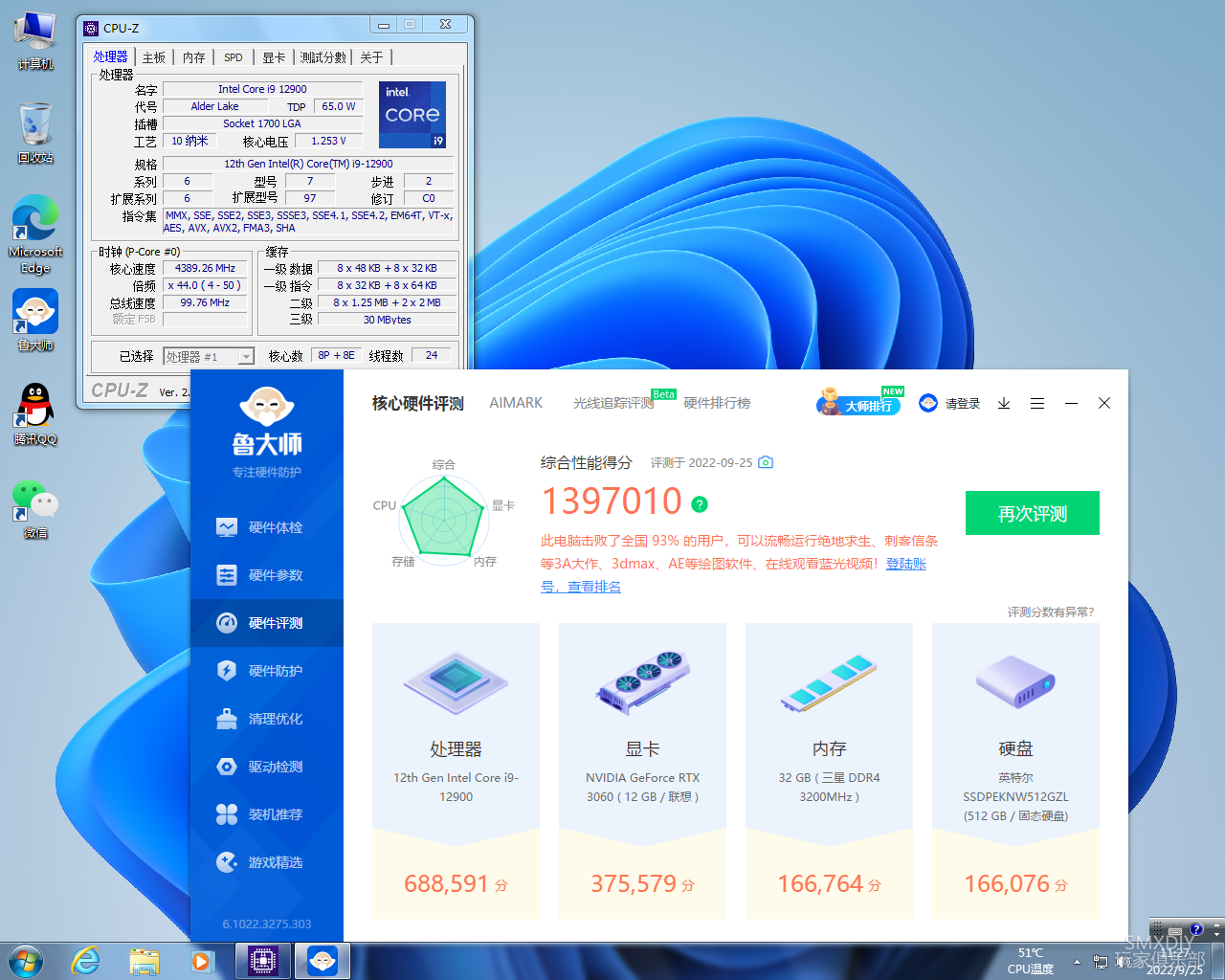
Task: Click the Windows Start button
Action: 26,961
